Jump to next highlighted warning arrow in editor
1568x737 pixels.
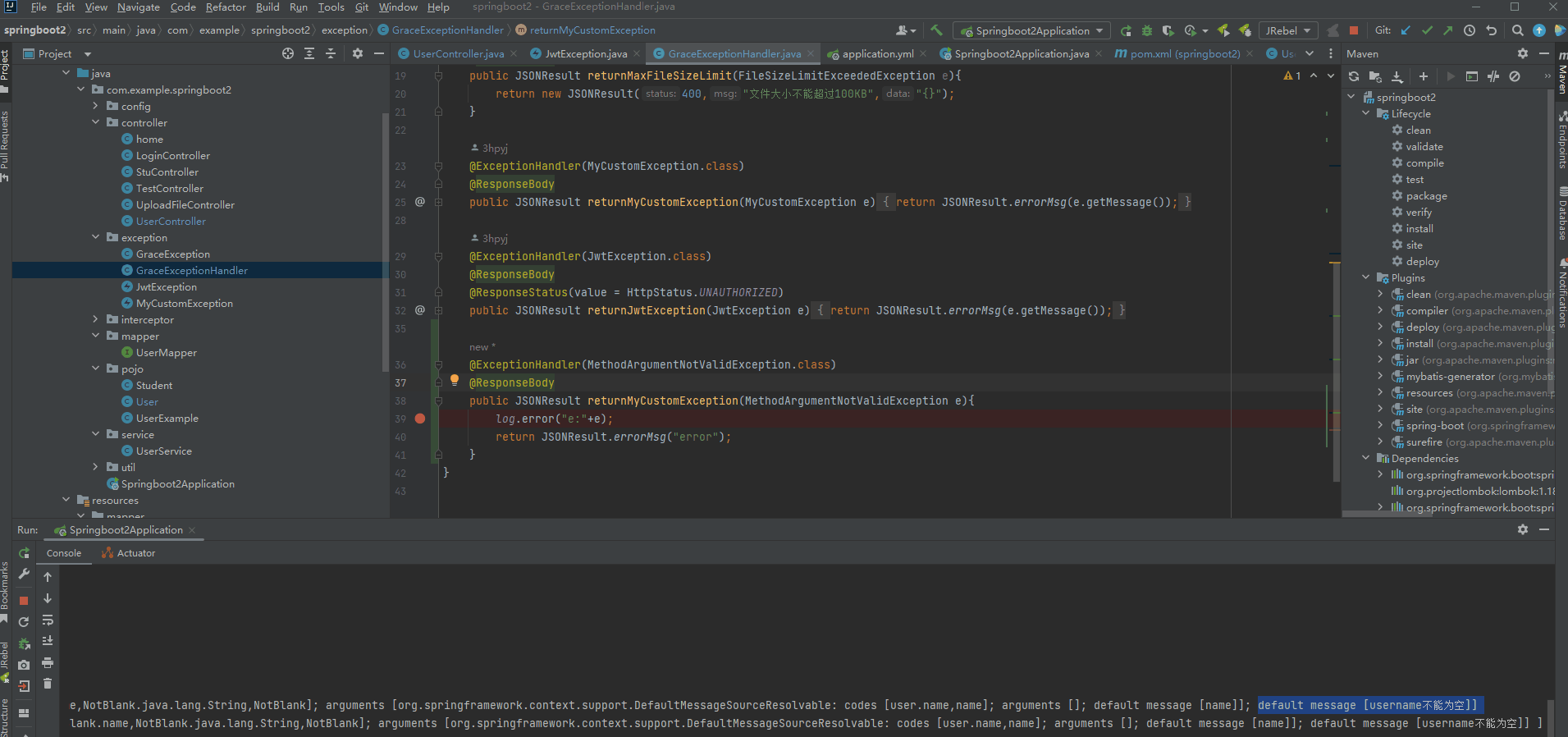coord(1331,76)
